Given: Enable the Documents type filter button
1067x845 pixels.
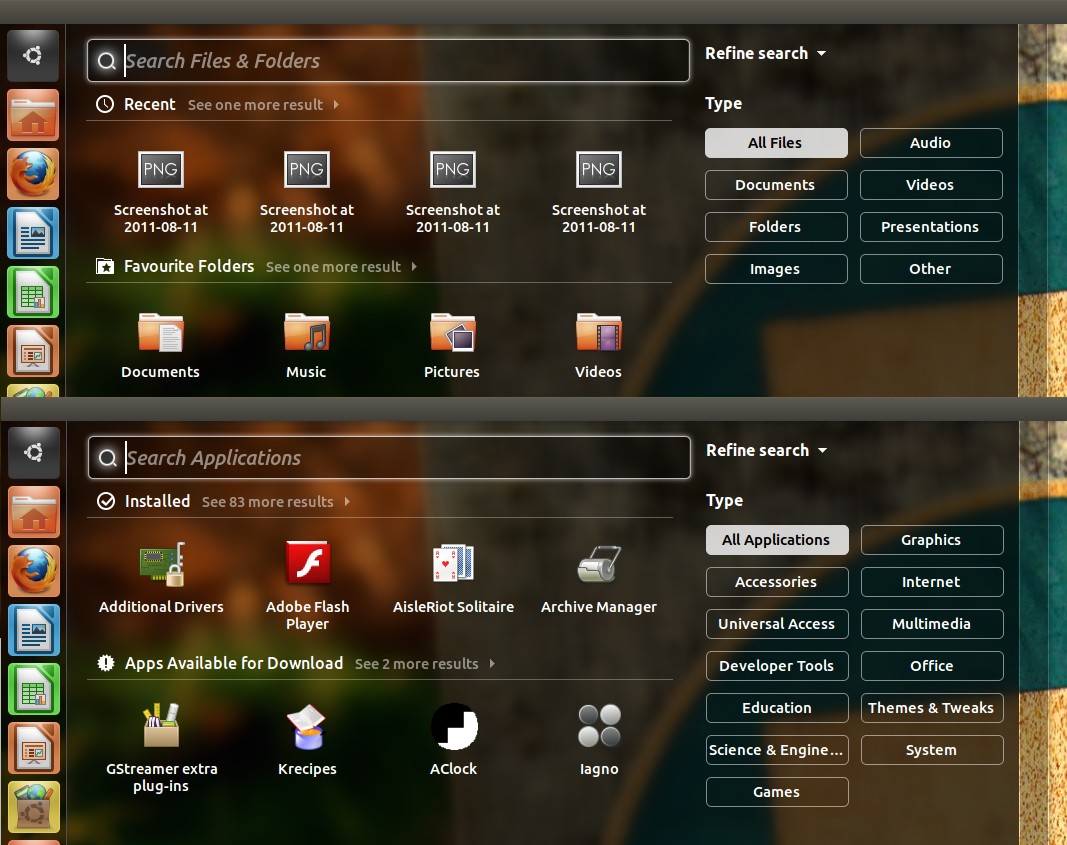Looking at the screenshot, I should (776, 185).
